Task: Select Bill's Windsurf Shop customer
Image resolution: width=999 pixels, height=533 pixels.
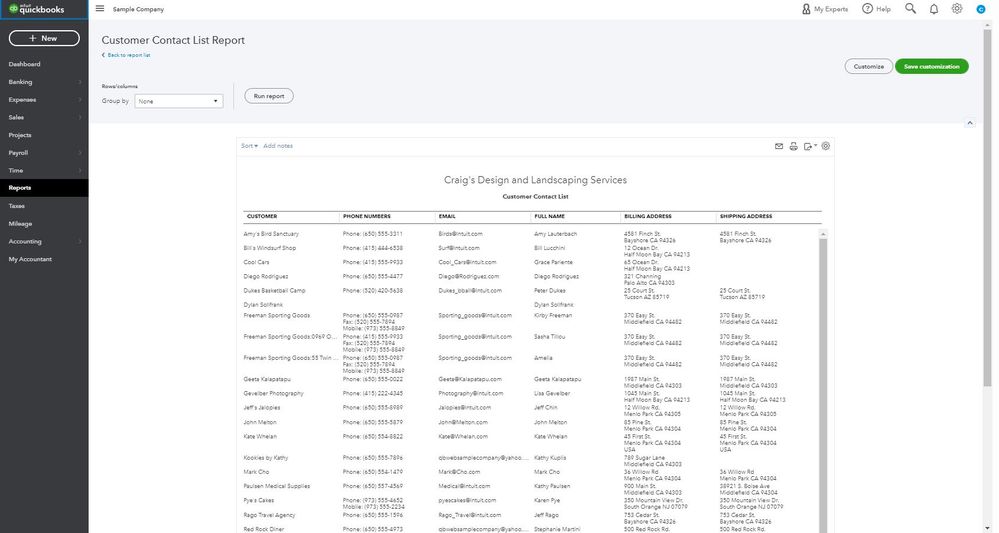Action: pos(270,248)
